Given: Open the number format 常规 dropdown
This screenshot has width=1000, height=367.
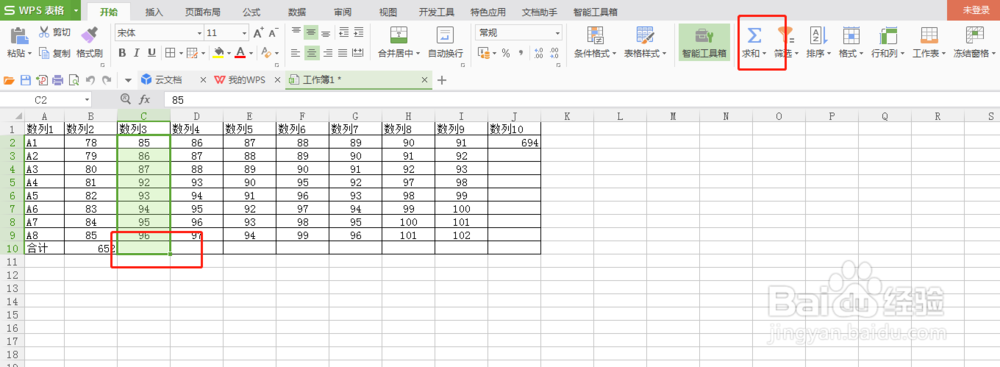Looking at the screenshot, I should coord(558,33).
